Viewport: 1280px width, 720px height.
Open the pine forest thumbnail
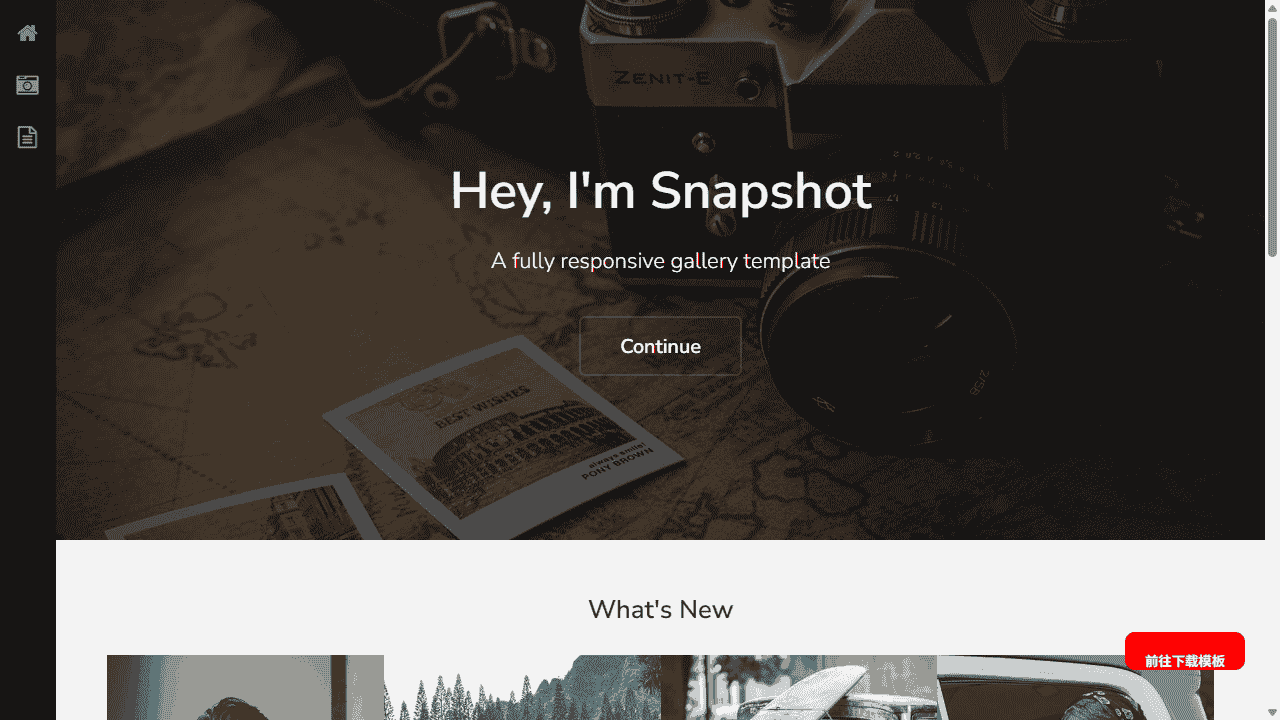(522, 687)
